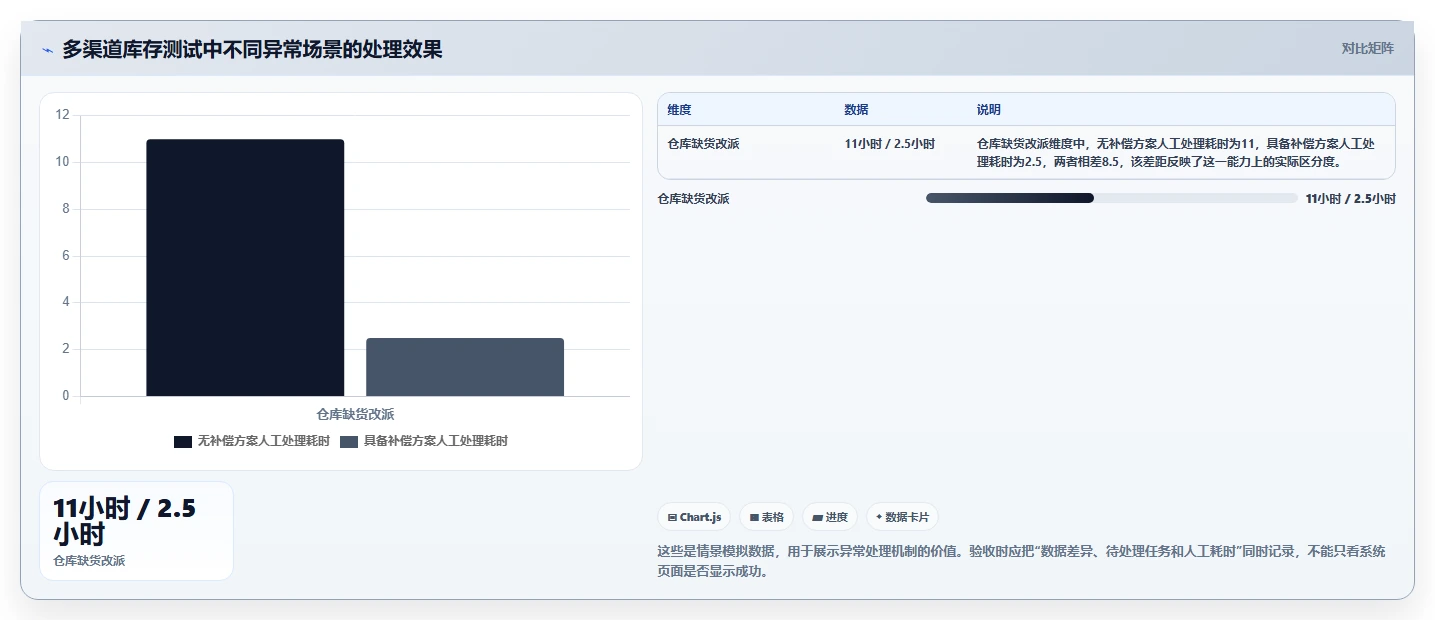This screenshot has height=620, width=1435.
Task: Click y-axis tick label 4
Action: pos(66,302)
